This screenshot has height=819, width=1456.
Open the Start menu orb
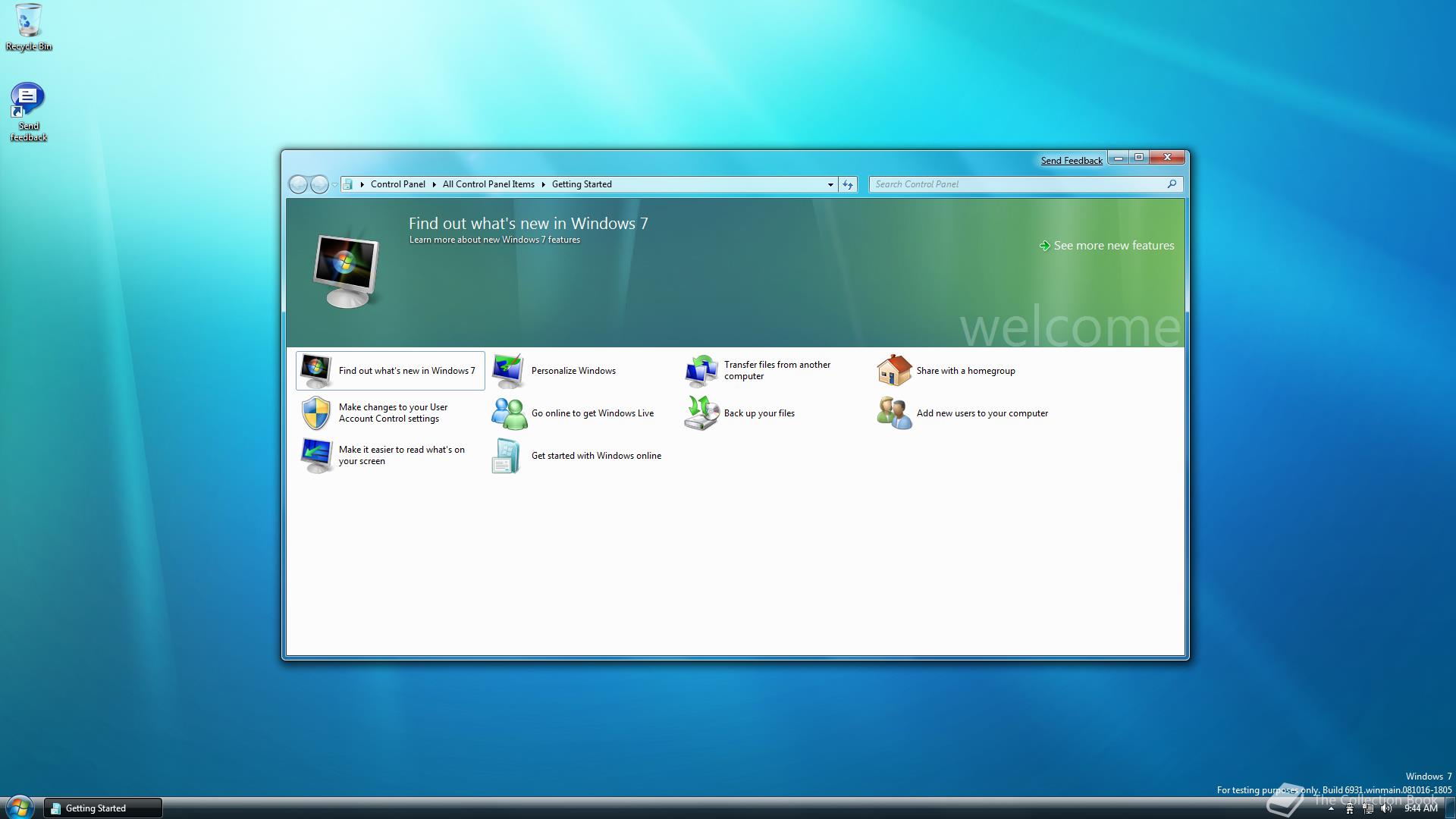[20, 807]
